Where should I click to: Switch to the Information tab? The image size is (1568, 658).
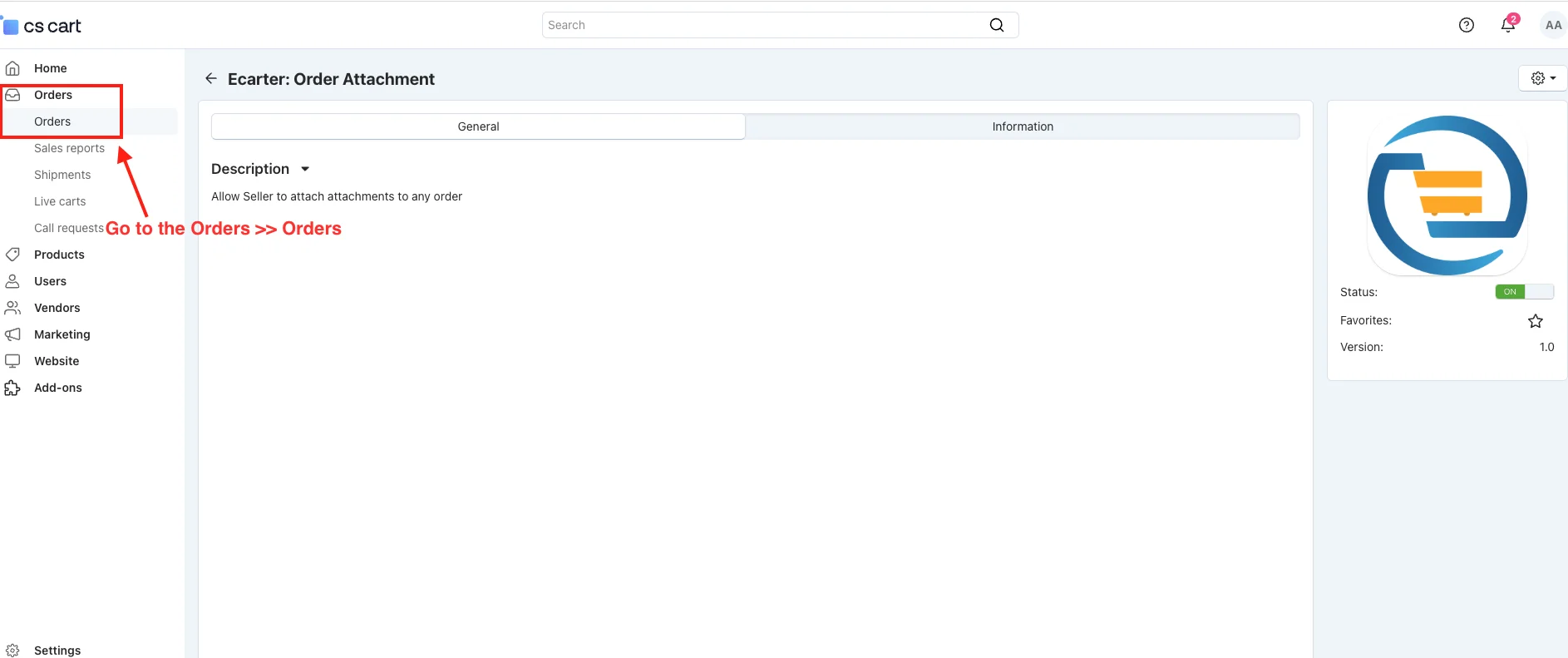point(1022,126)
